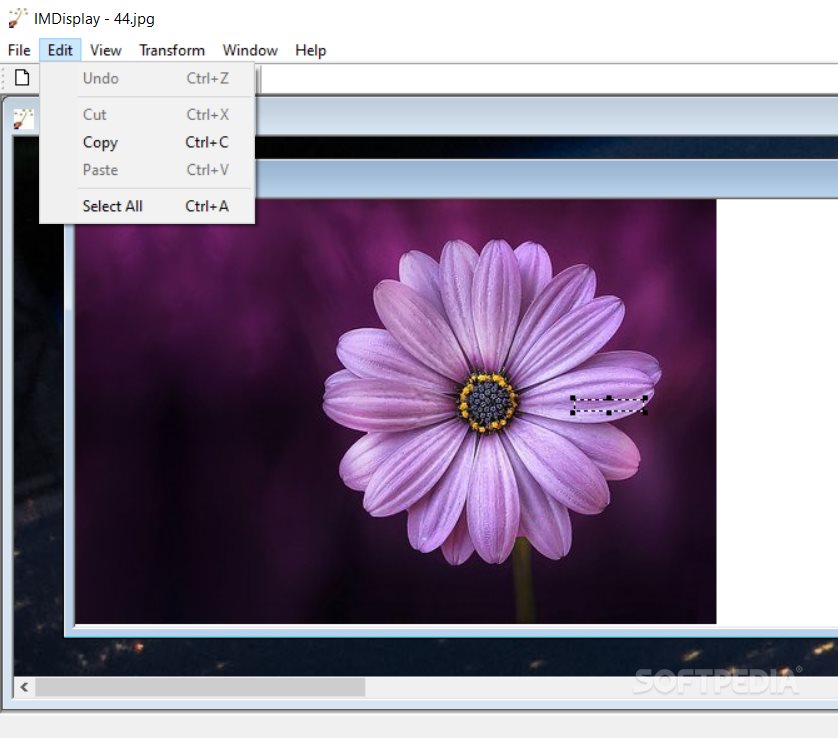The image size is (838, 738).
Task: Open the Transform menu
Action: coord(172,50)
